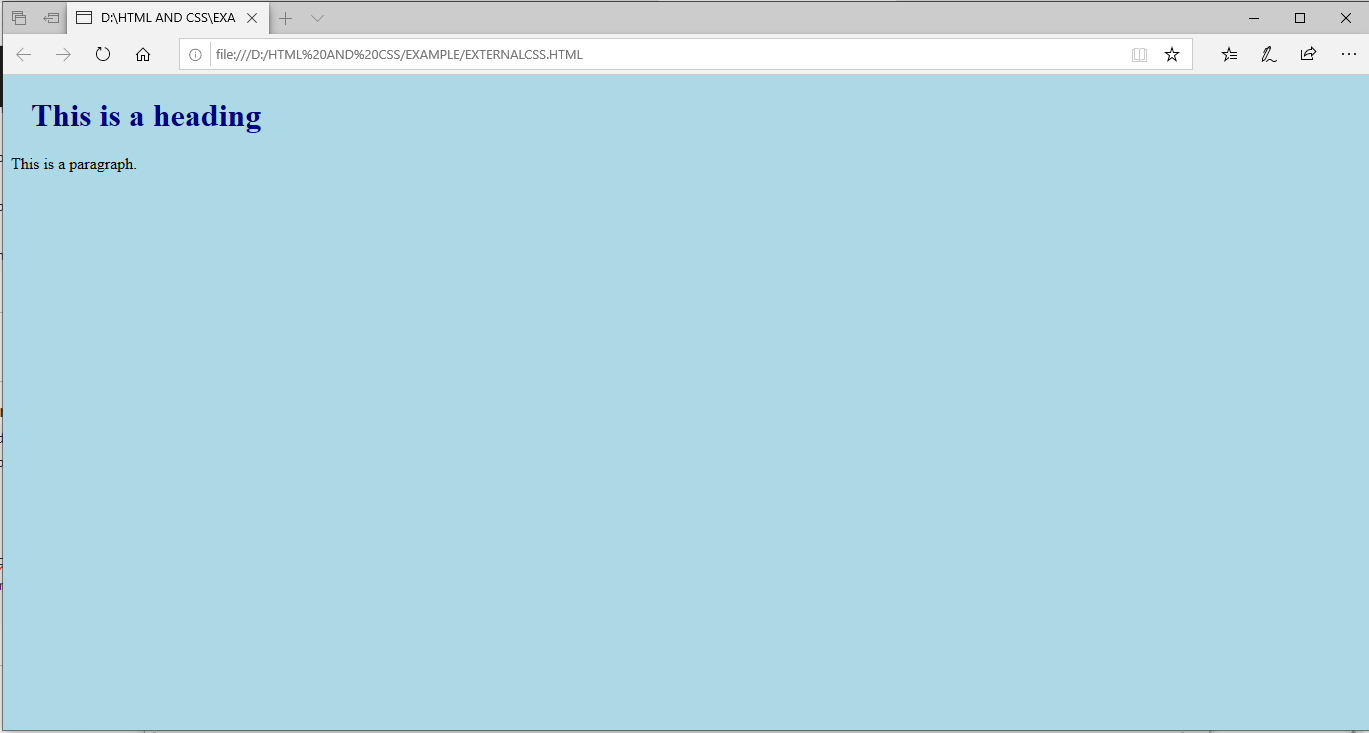Open the Share panel

click(x=1308, y=54)
